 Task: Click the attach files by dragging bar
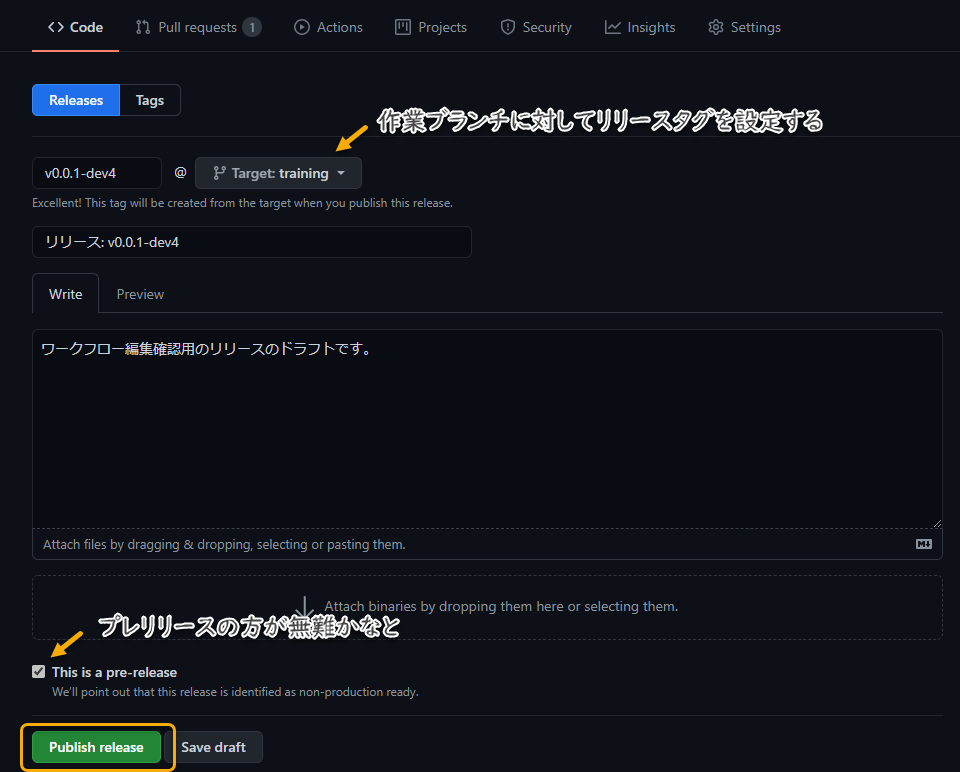[487, 544]
